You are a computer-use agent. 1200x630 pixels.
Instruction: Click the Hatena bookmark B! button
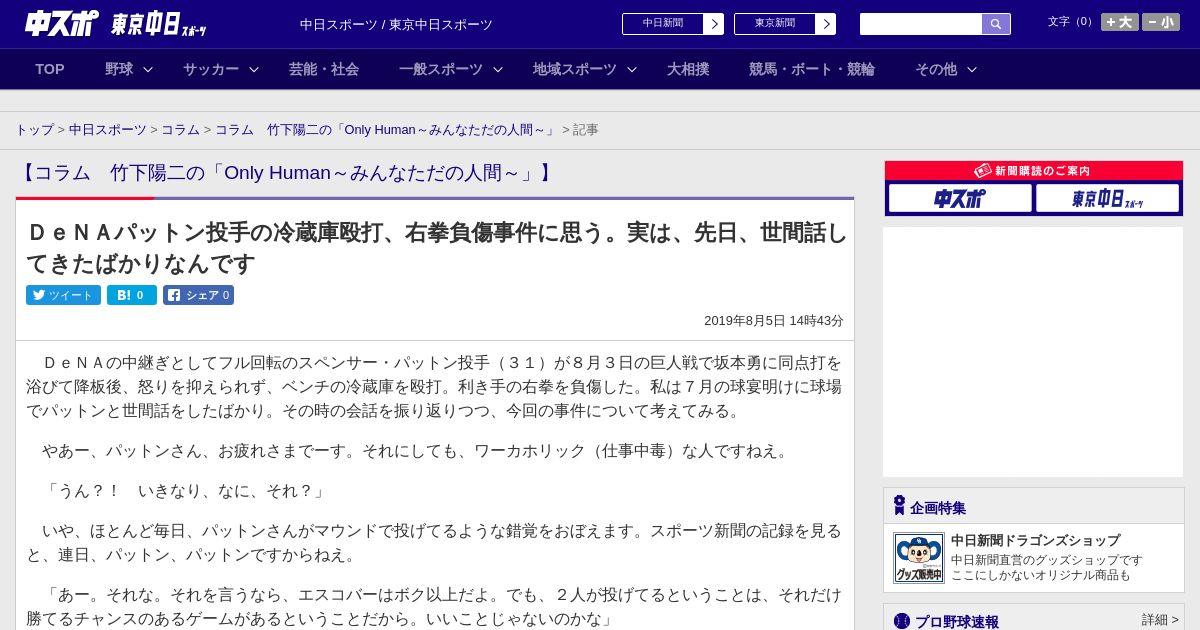click(x=132, y=295)
